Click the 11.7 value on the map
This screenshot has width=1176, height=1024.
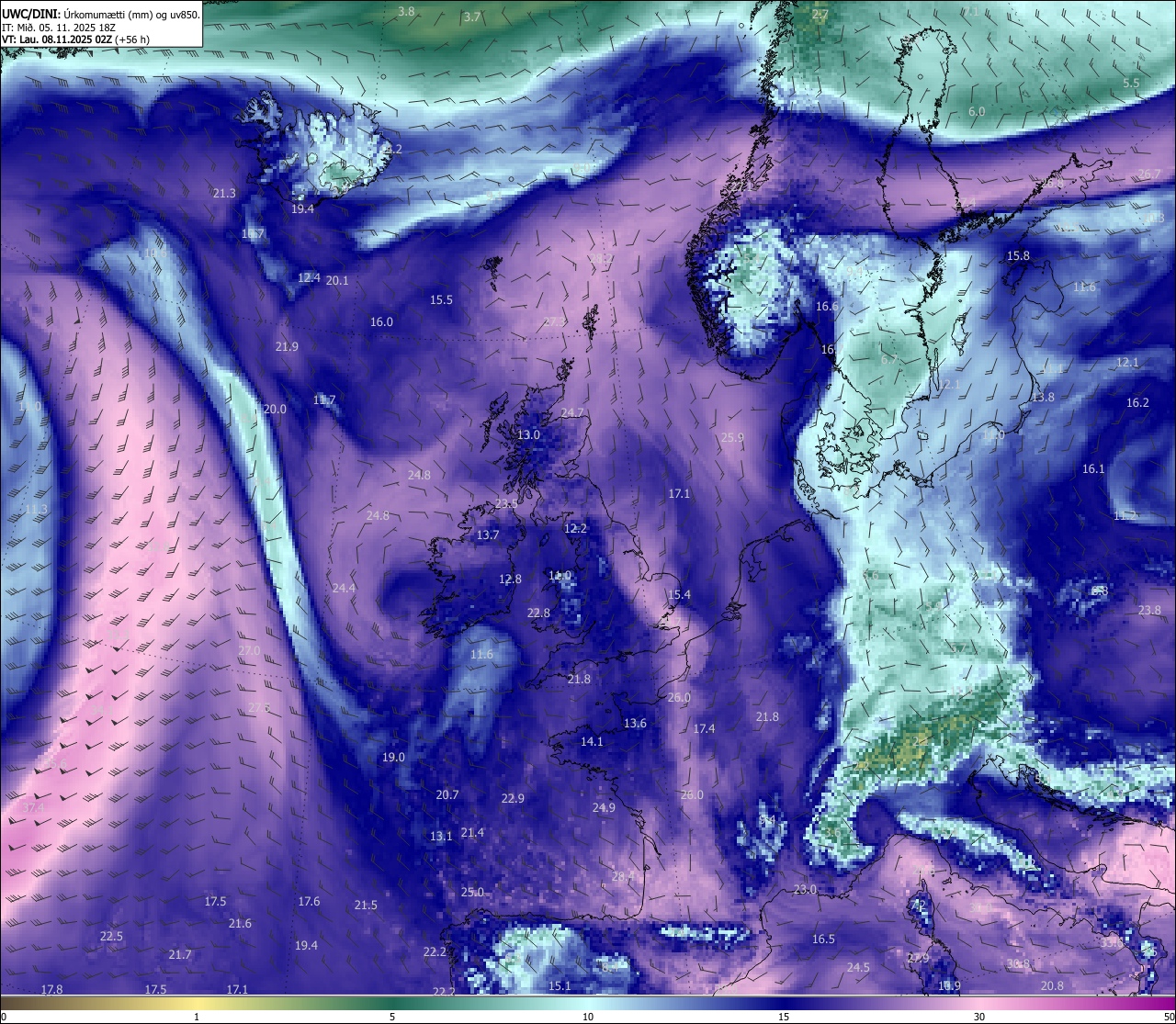324,399
